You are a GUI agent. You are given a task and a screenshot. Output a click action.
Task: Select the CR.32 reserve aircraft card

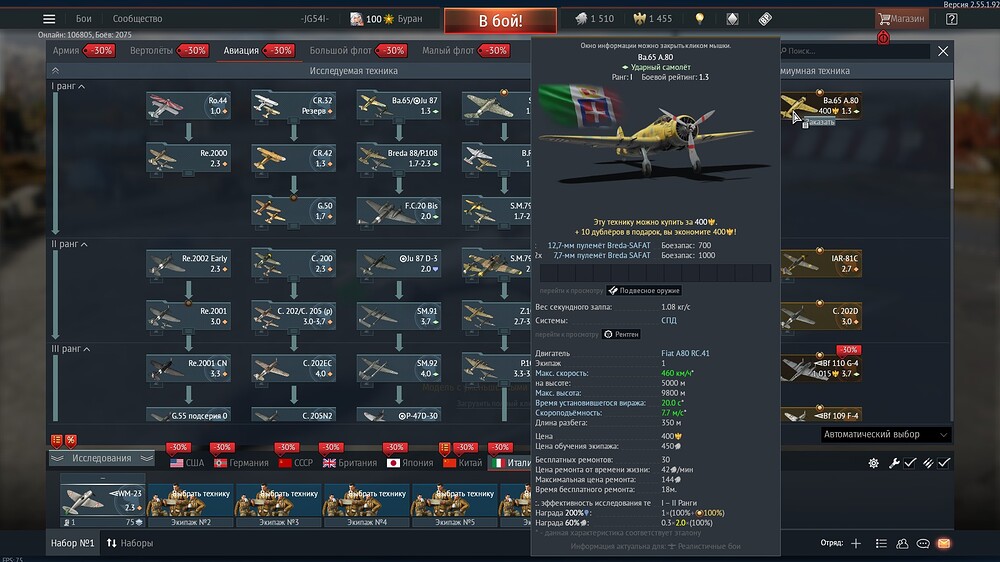[293, 105]
